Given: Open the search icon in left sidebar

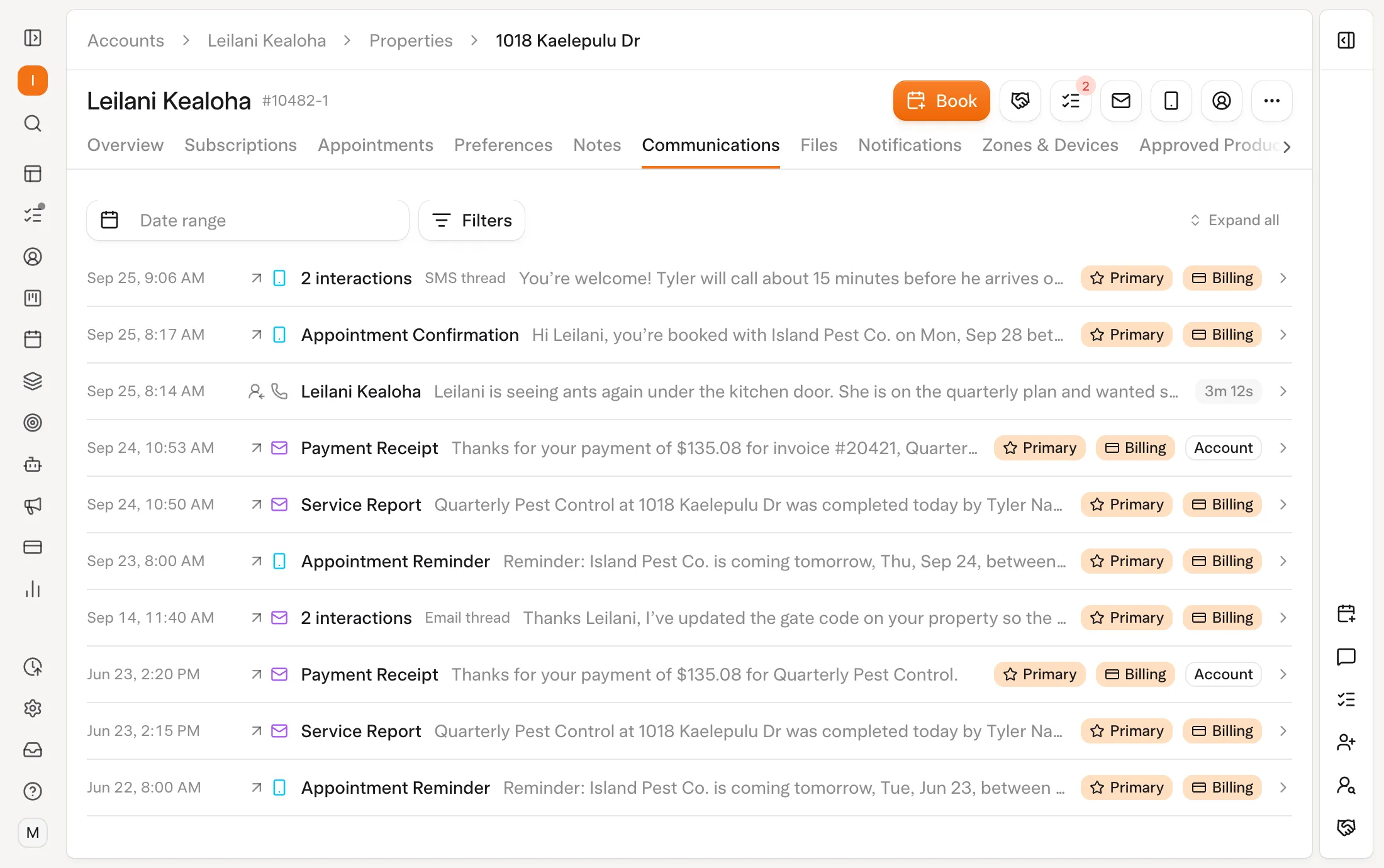Looking at the screenshot, I should tap(33, 123).
